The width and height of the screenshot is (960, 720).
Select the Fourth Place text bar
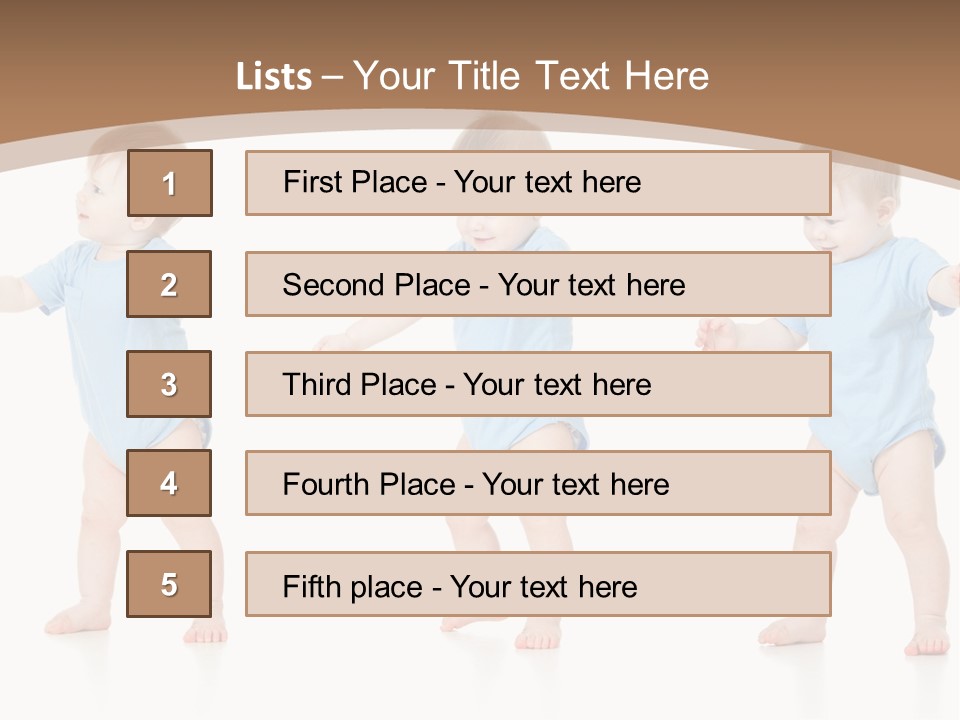point(537,483)
